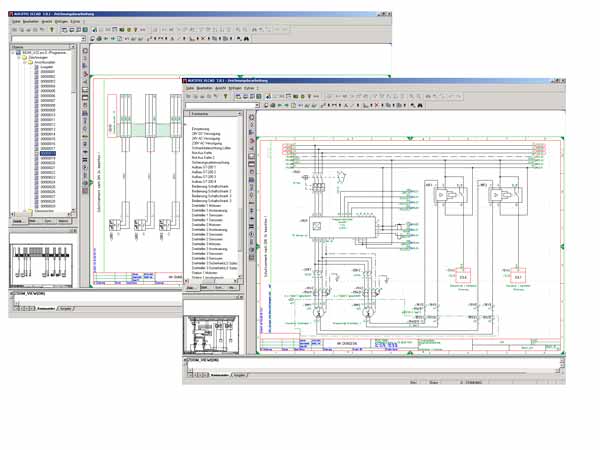Open combo box arrow in front toolbar
The width and height of the screenshot is (600, 450).
click(257, 105)
